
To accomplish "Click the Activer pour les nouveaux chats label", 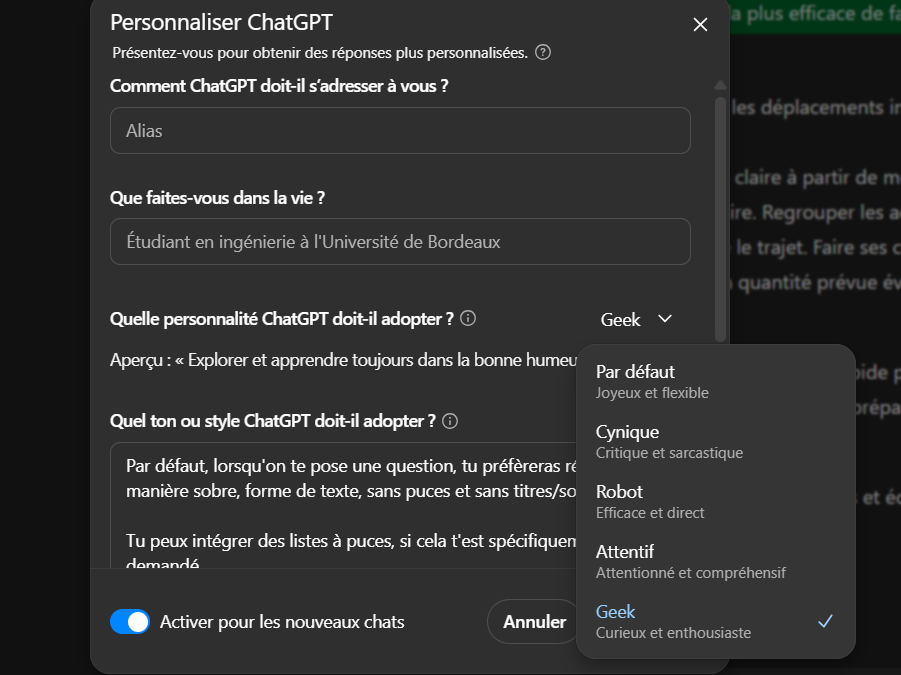I will pos(282,622).
